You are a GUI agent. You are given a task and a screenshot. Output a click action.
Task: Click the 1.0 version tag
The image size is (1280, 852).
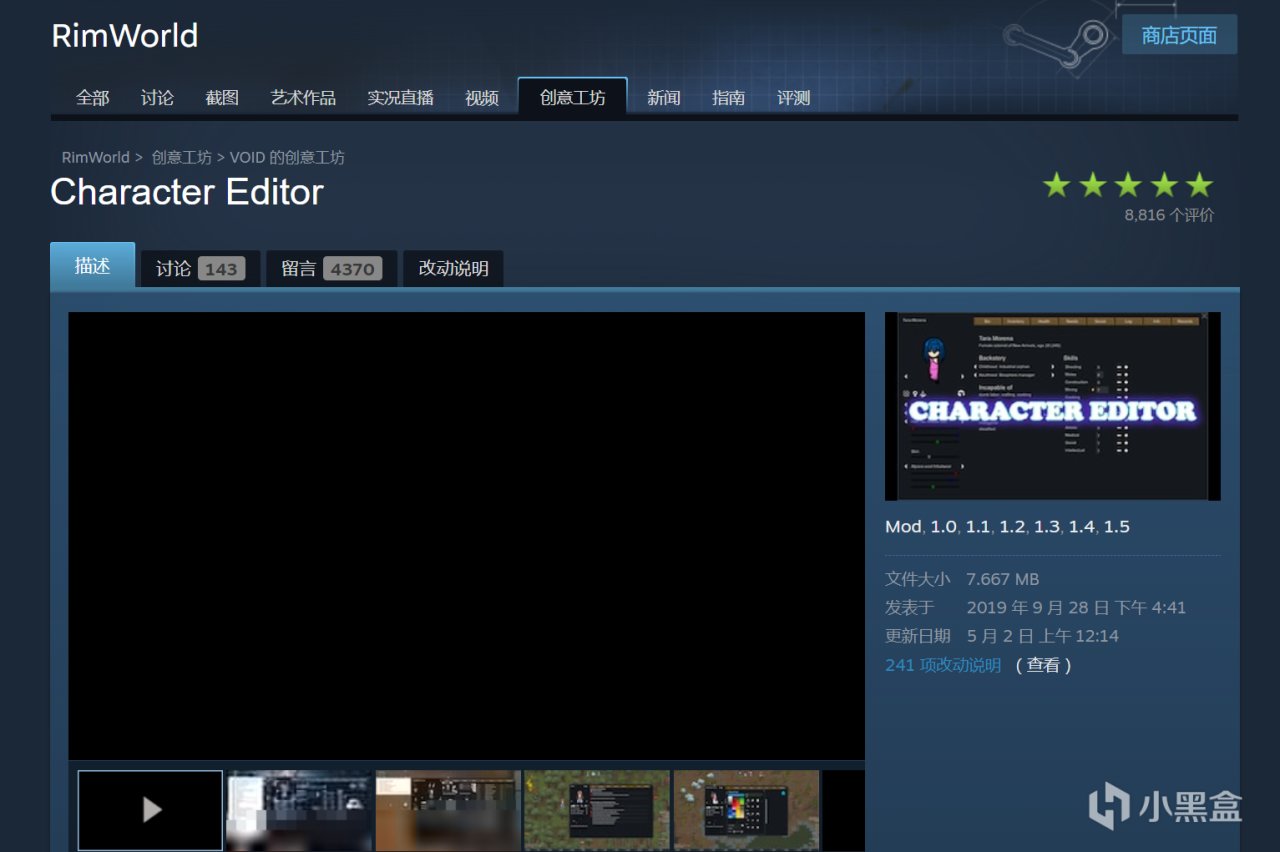(x=944, y=527)
